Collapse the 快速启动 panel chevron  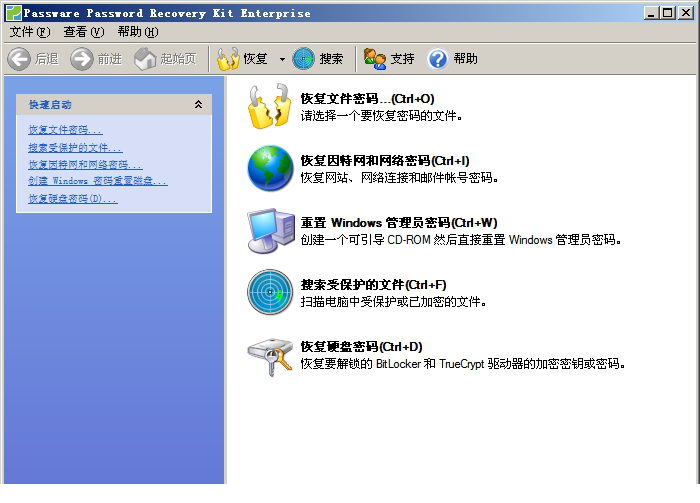(198, 104)
